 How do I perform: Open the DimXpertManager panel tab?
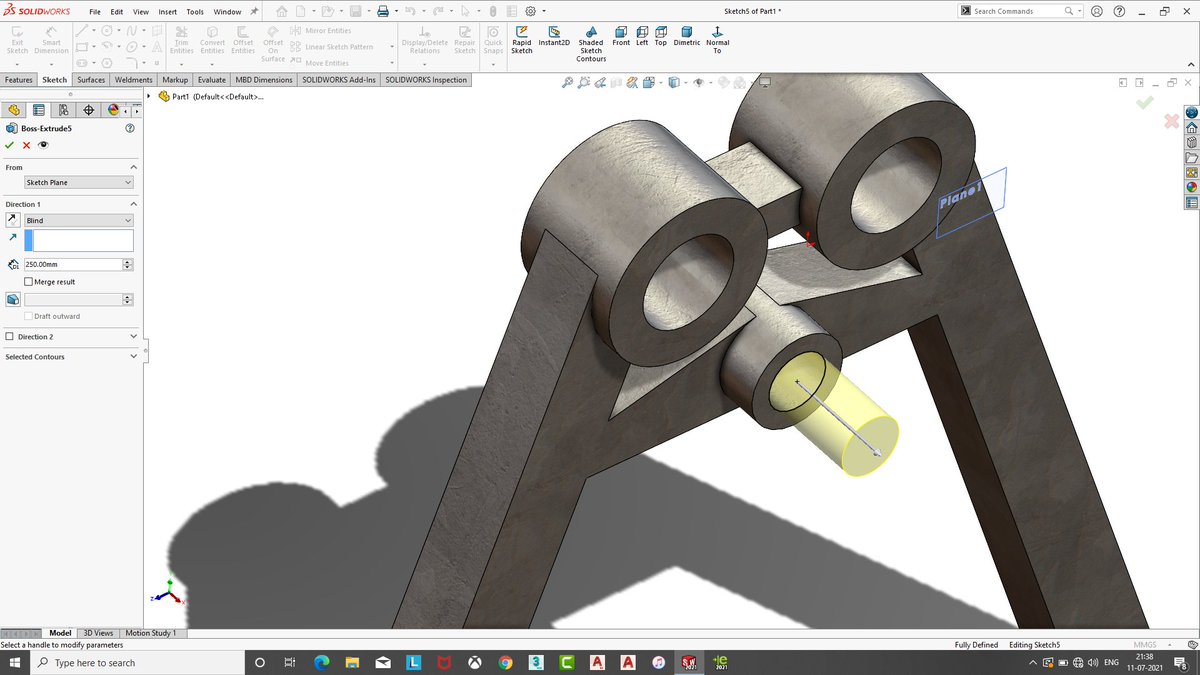click(89, 110)
